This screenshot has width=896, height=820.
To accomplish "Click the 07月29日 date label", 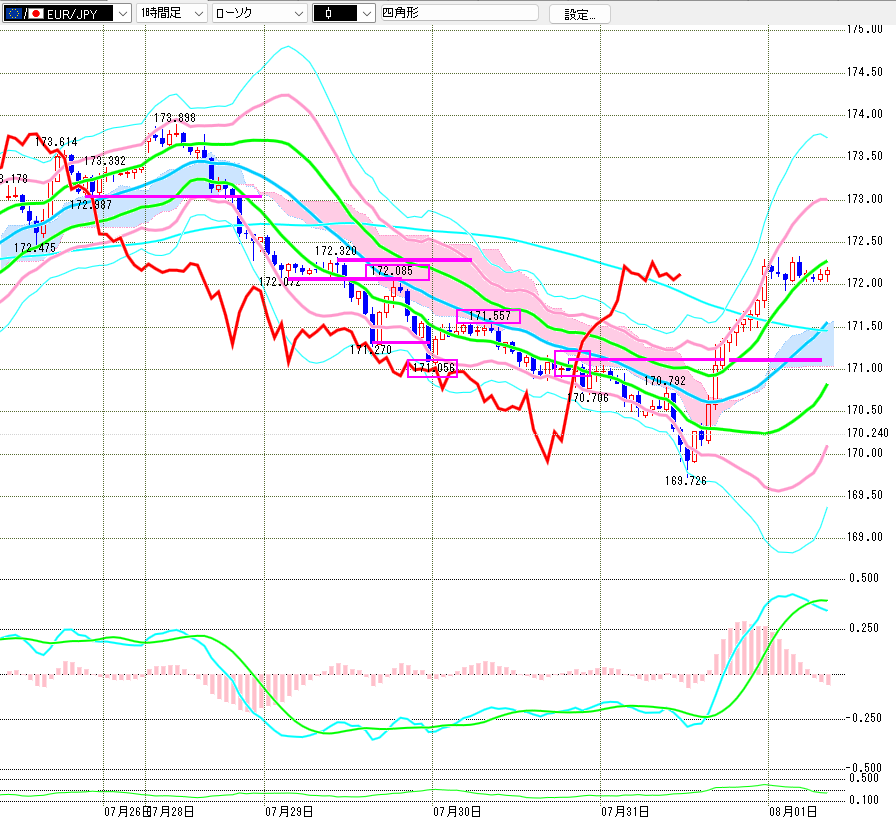I will pos(289,811).
